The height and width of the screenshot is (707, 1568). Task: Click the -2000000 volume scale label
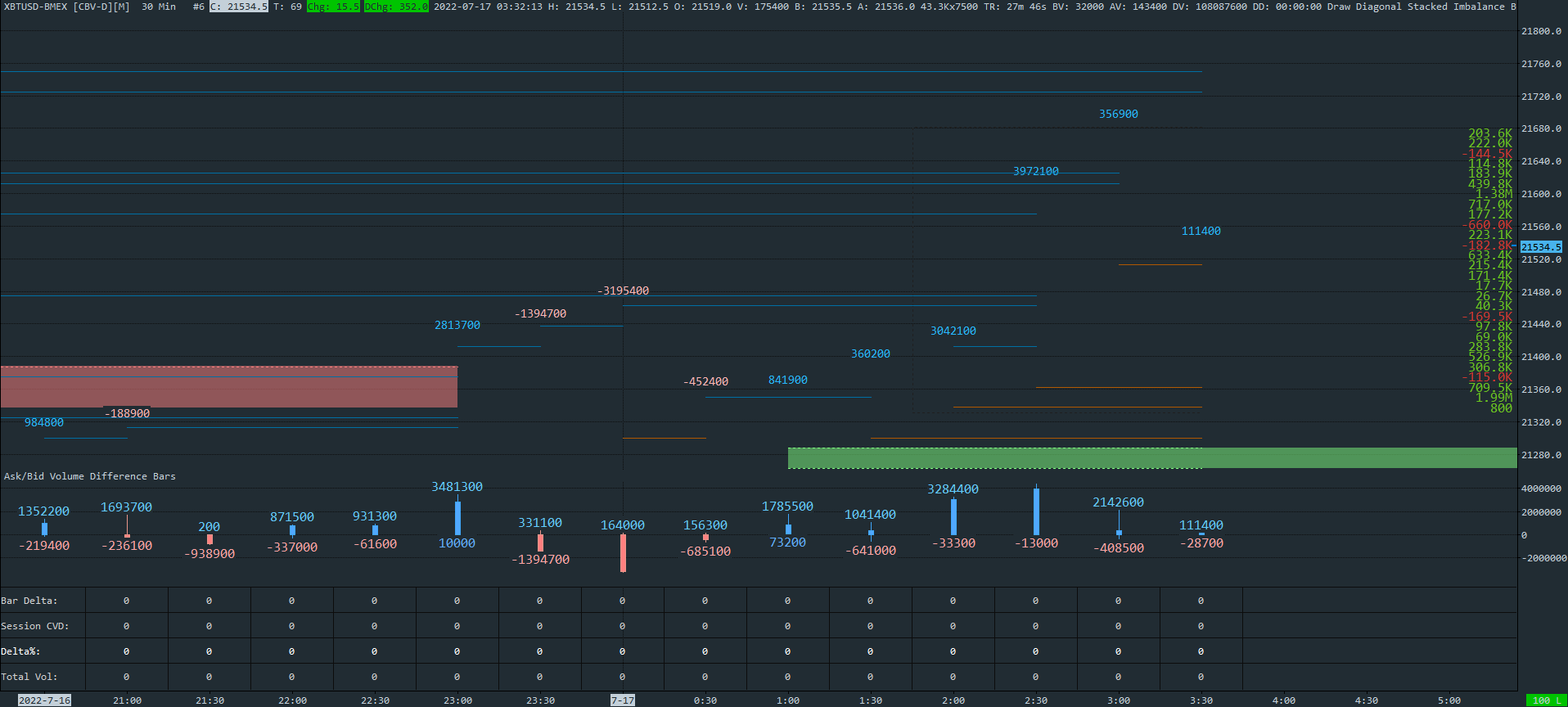[1543, 558]
